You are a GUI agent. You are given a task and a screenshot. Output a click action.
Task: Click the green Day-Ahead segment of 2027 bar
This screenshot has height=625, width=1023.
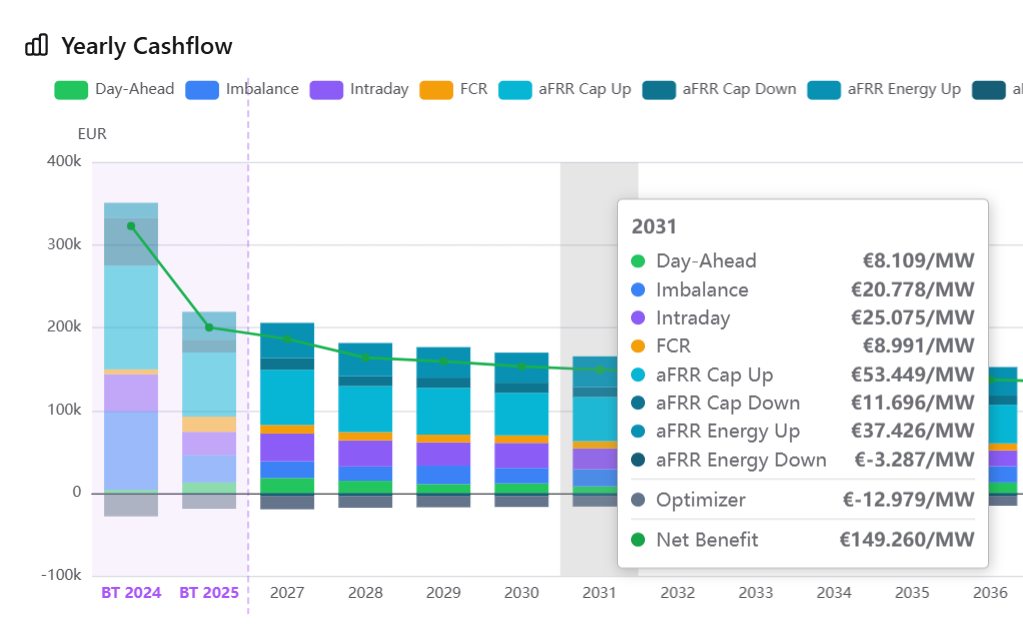pyautogui.click(x=287, y=486)
